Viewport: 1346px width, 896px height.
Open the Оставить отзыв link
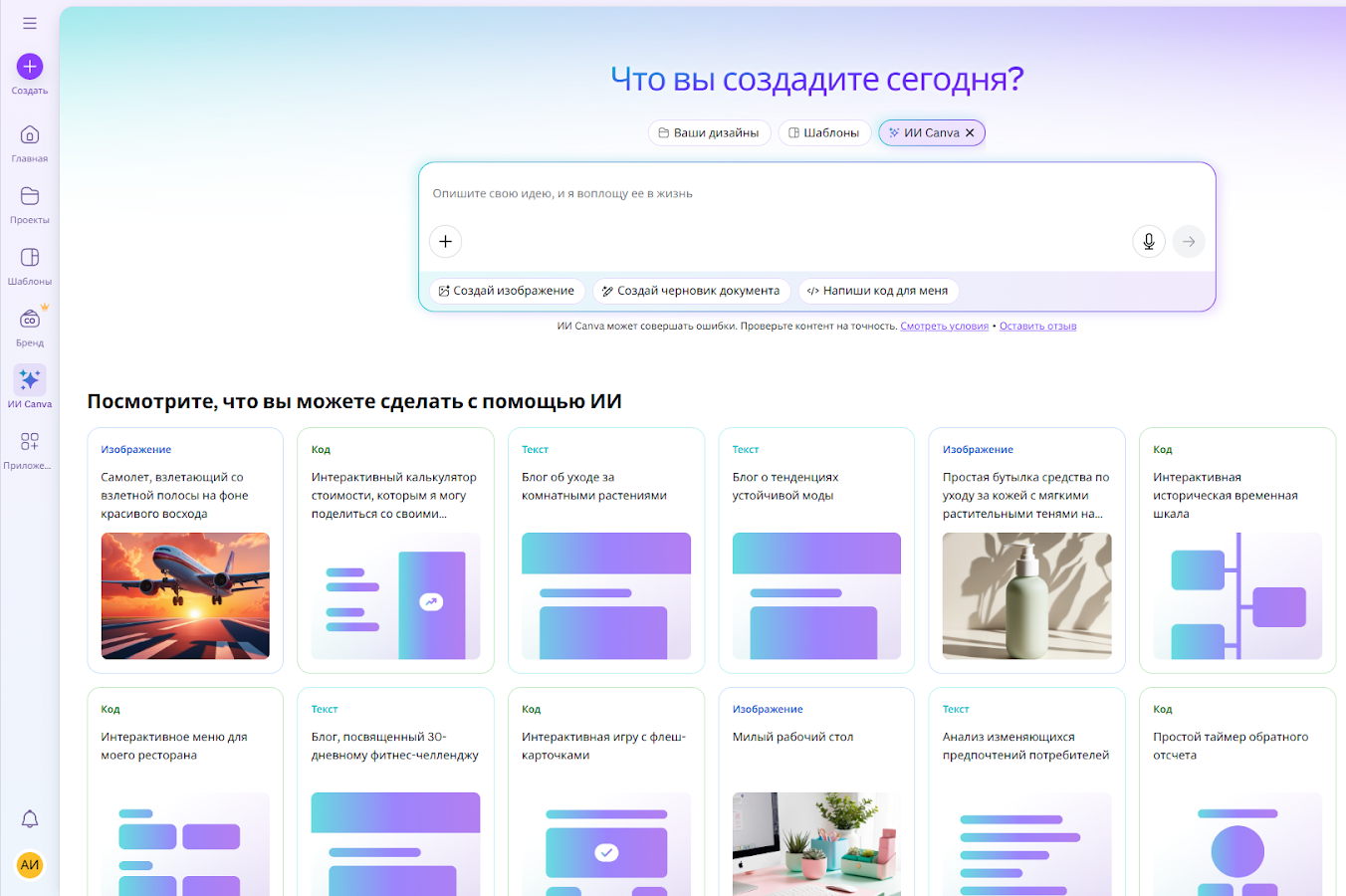tap(1037, 326)
